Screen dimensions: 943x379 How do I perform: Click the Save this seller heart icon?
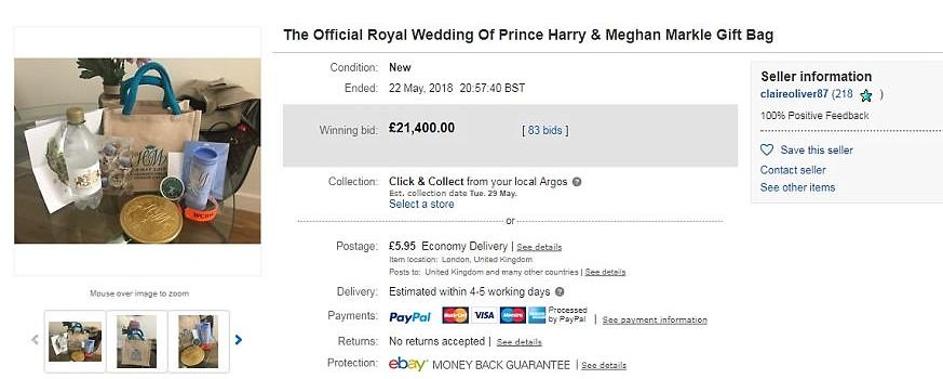pyautogui.click(x=766, y=150)
